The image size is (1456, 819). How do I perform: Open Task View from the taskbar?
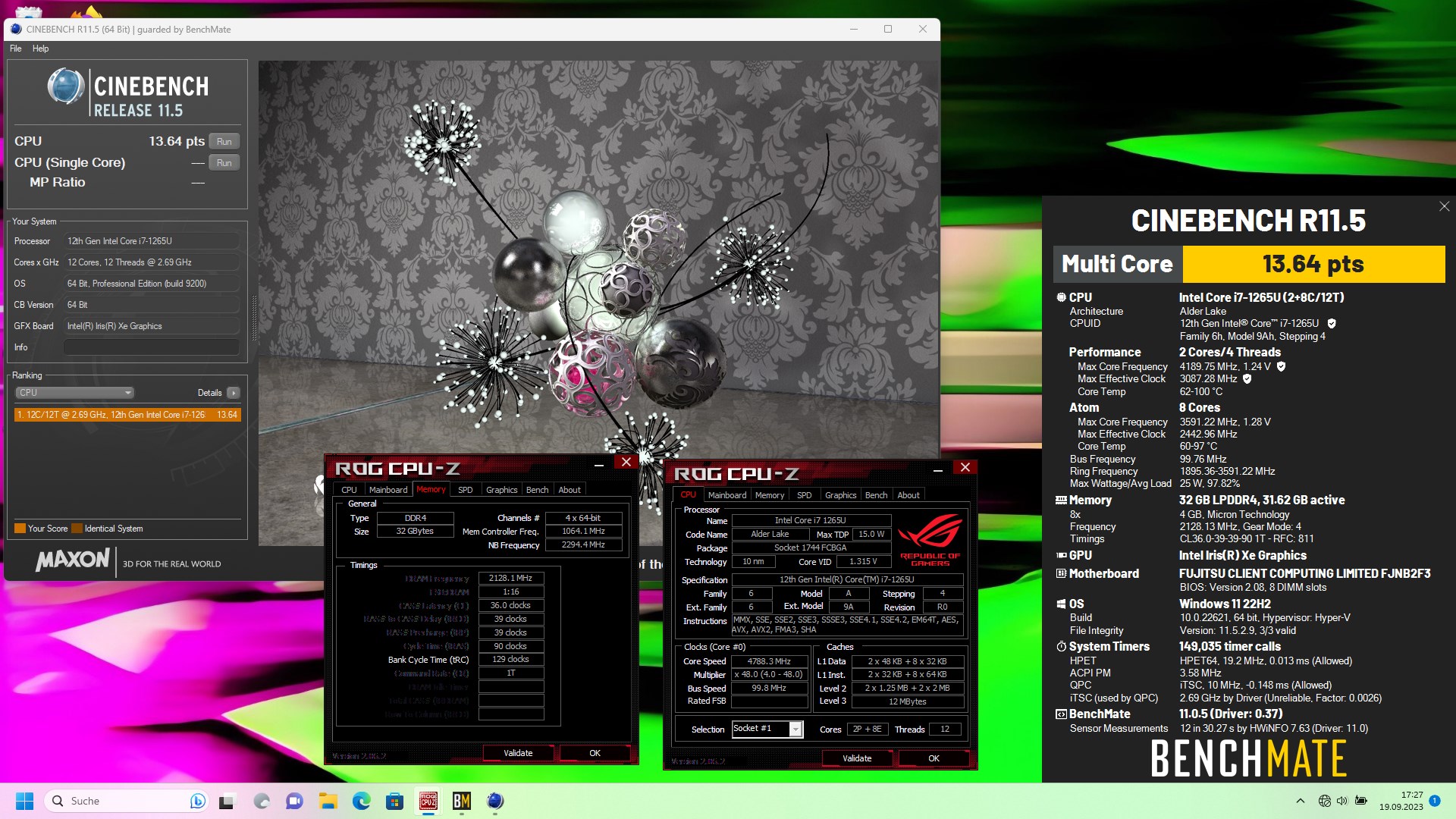tap(227, 801)
